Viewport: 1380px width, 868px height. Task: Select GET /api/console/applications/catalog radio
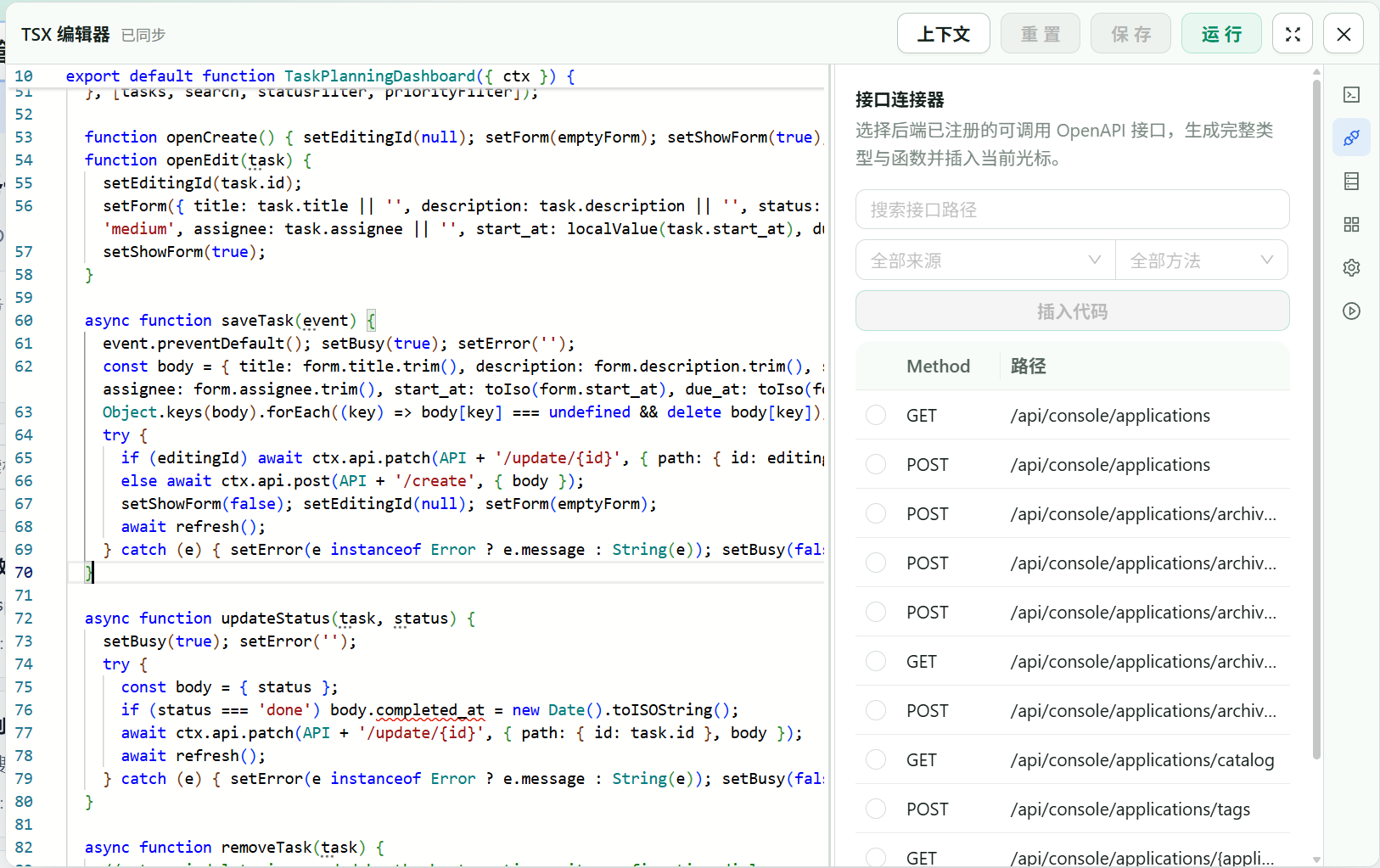click(x=876, y=759)
